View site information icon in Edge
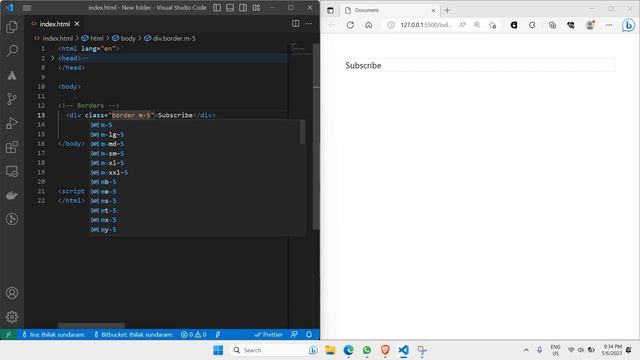640x360 pixels. point(391,25)
